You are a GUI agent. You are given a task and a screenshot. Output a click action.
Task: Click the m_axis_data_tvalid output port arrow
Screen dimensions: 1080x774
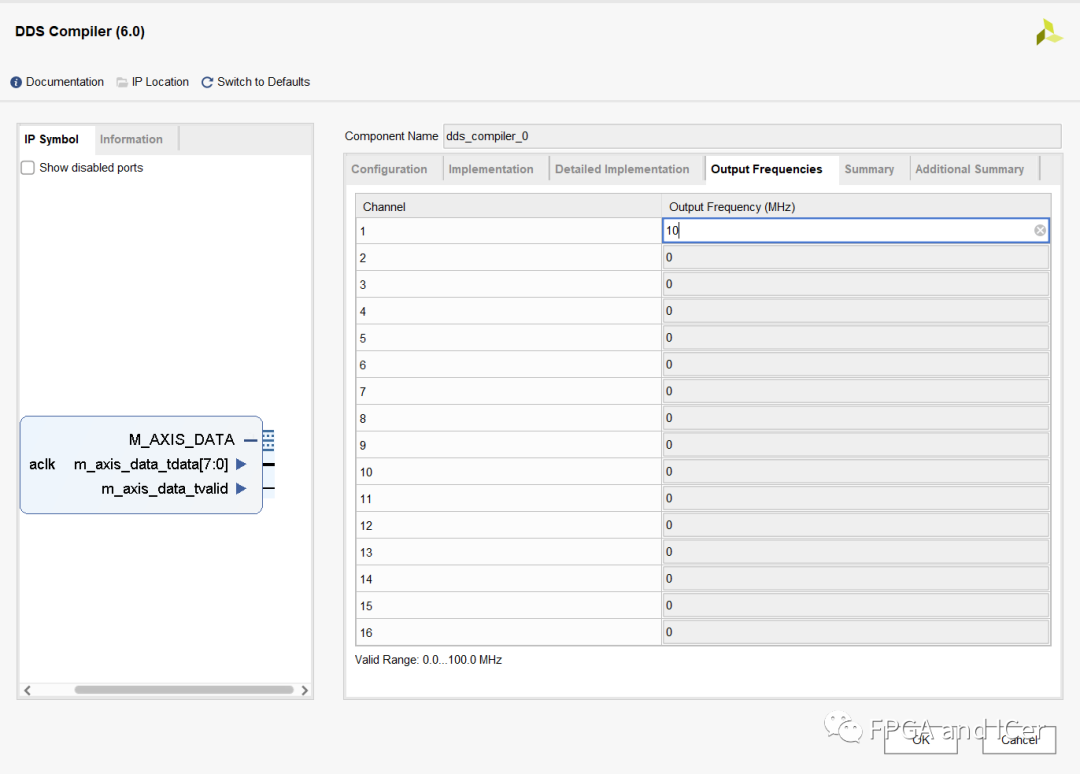[x=241, y=488]
